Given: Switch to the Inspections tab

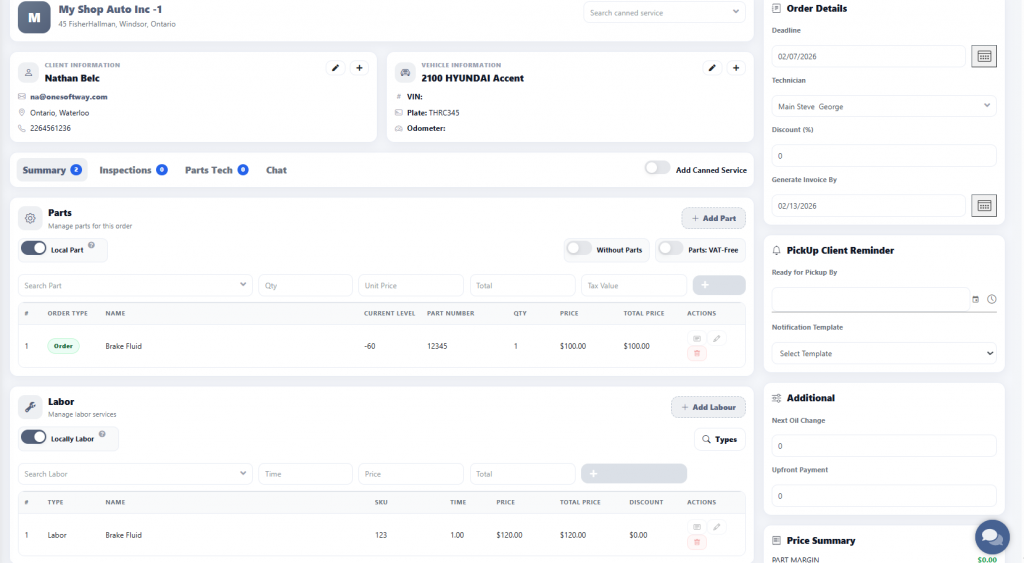Looking at the screenshot, I should tap(132, 170).
